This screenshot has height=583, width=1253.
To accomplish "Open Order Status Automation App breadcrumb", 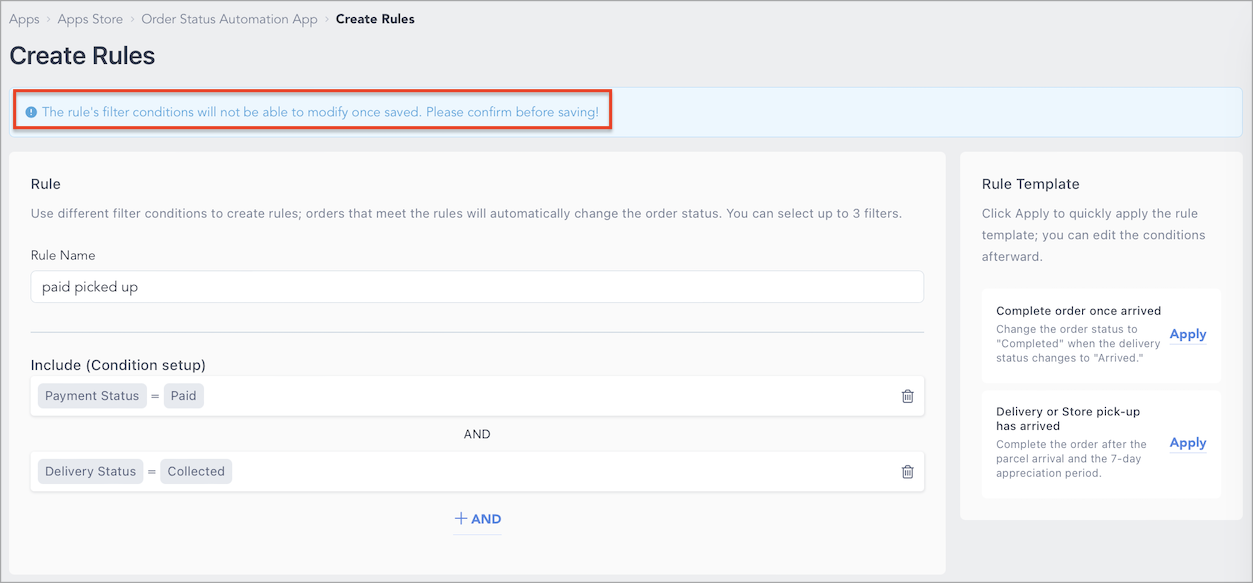I will 229,19.
